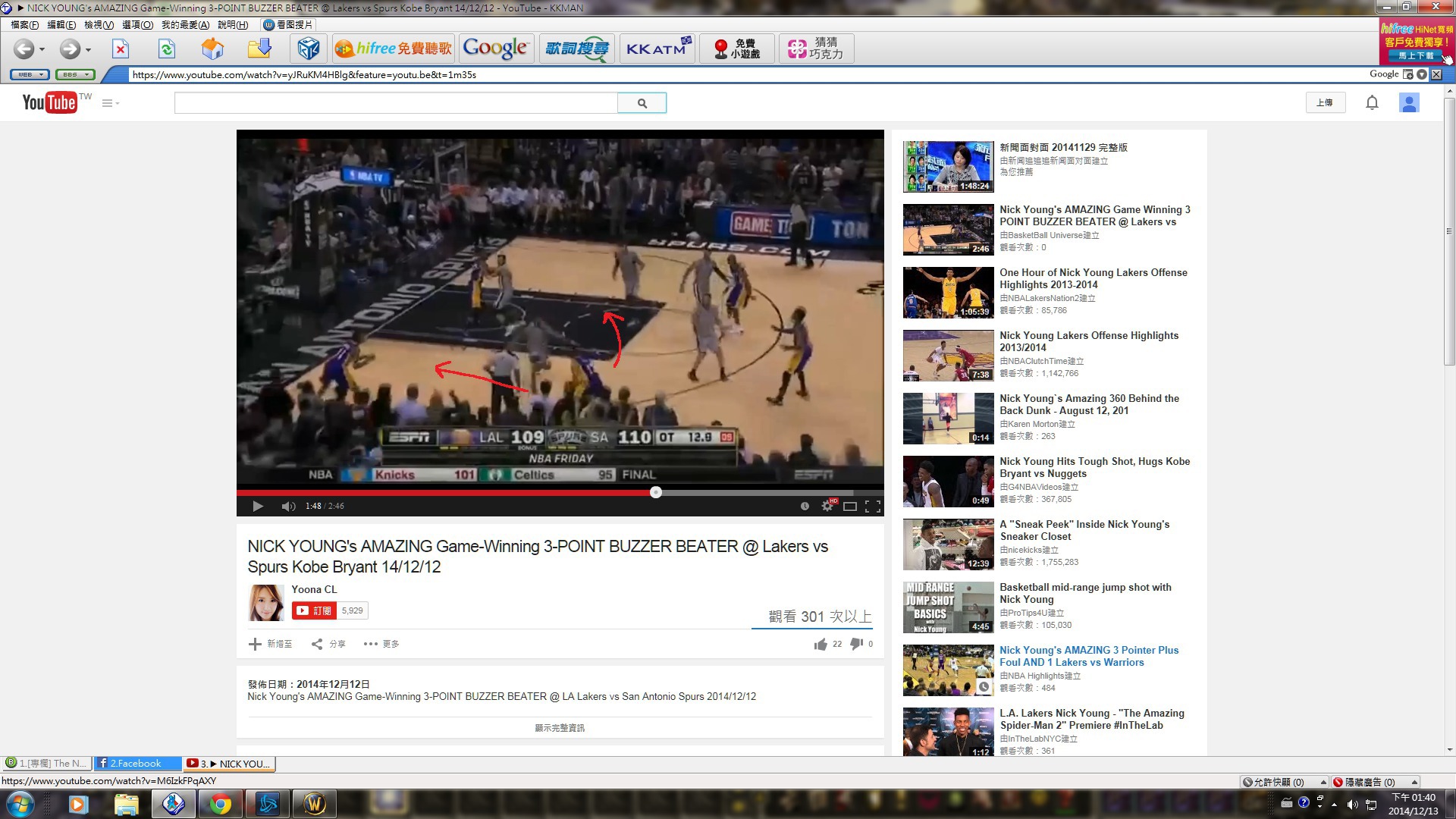
Task: Click the YouTube search input field
Action: (396, 103)
